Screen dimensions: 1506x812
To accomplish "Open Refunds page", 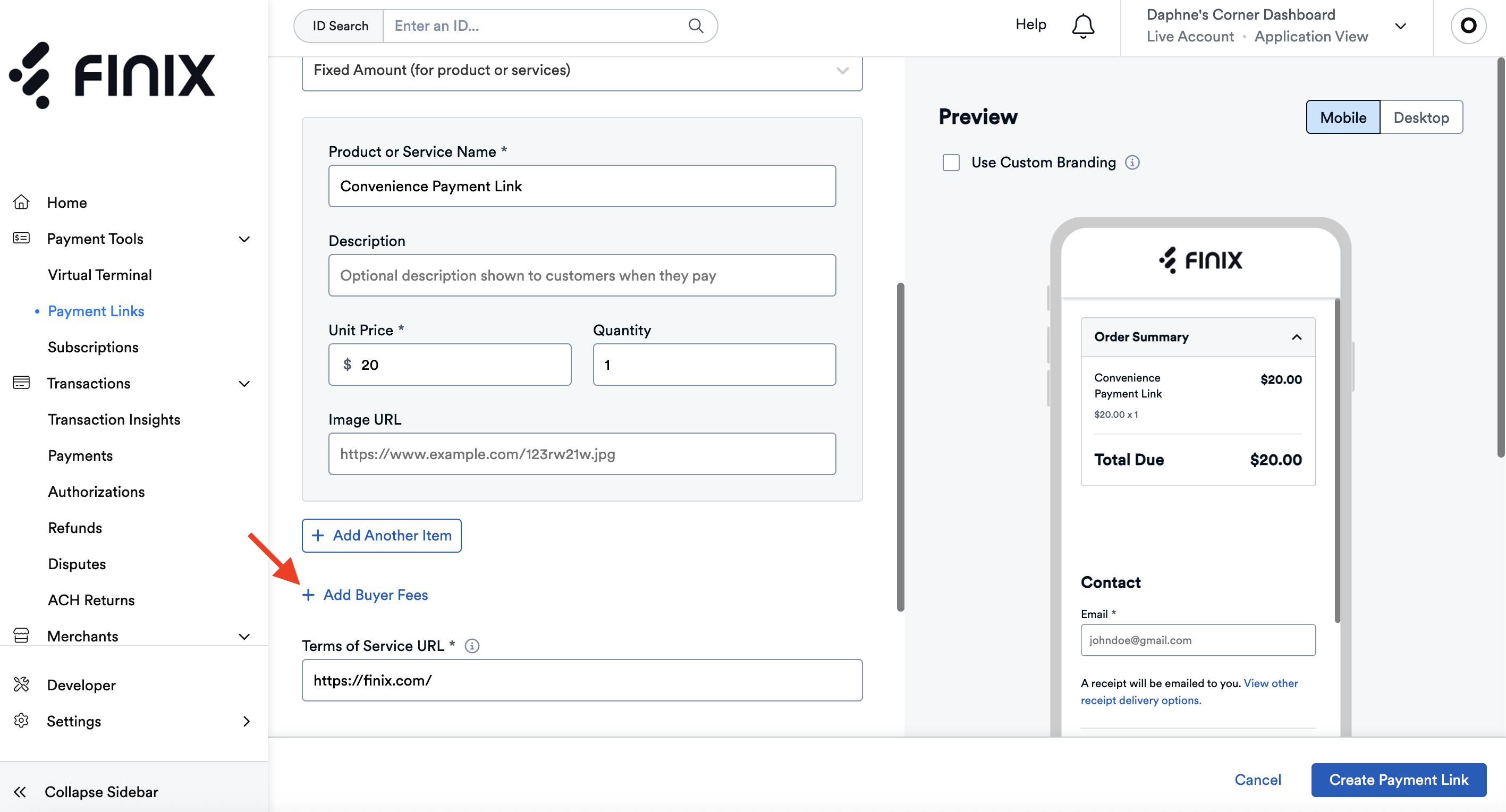I will pos(75,527).
